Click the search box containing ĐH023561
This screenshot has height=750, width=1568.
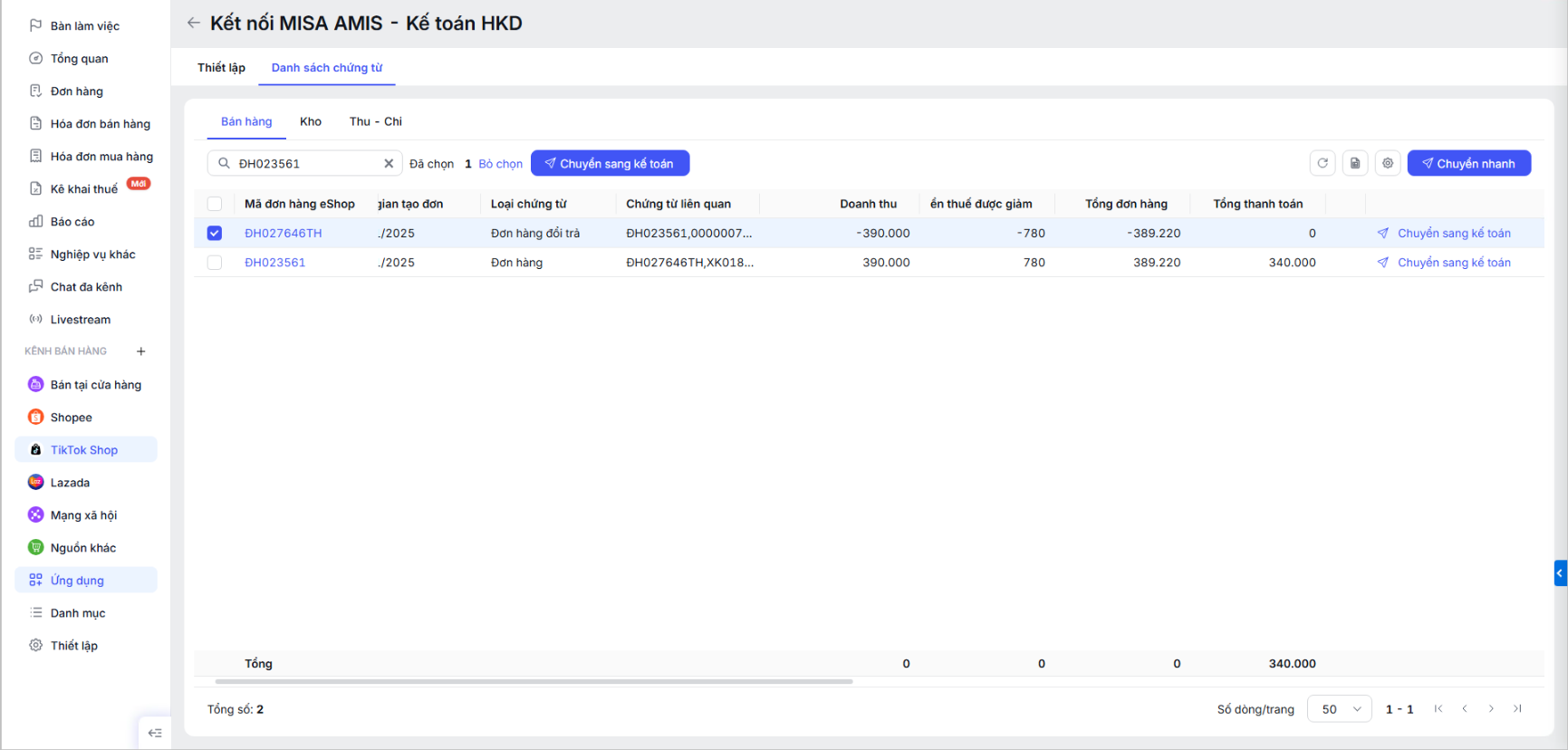[304, 164]
